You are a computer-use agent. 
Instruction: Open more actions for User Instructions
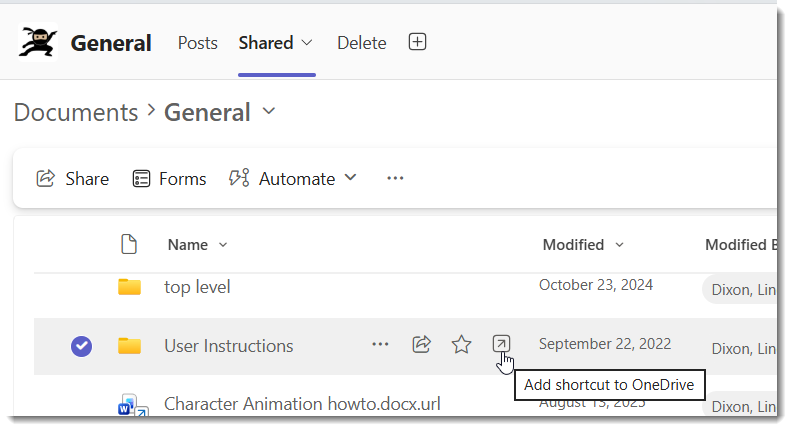tap(380, 345)
